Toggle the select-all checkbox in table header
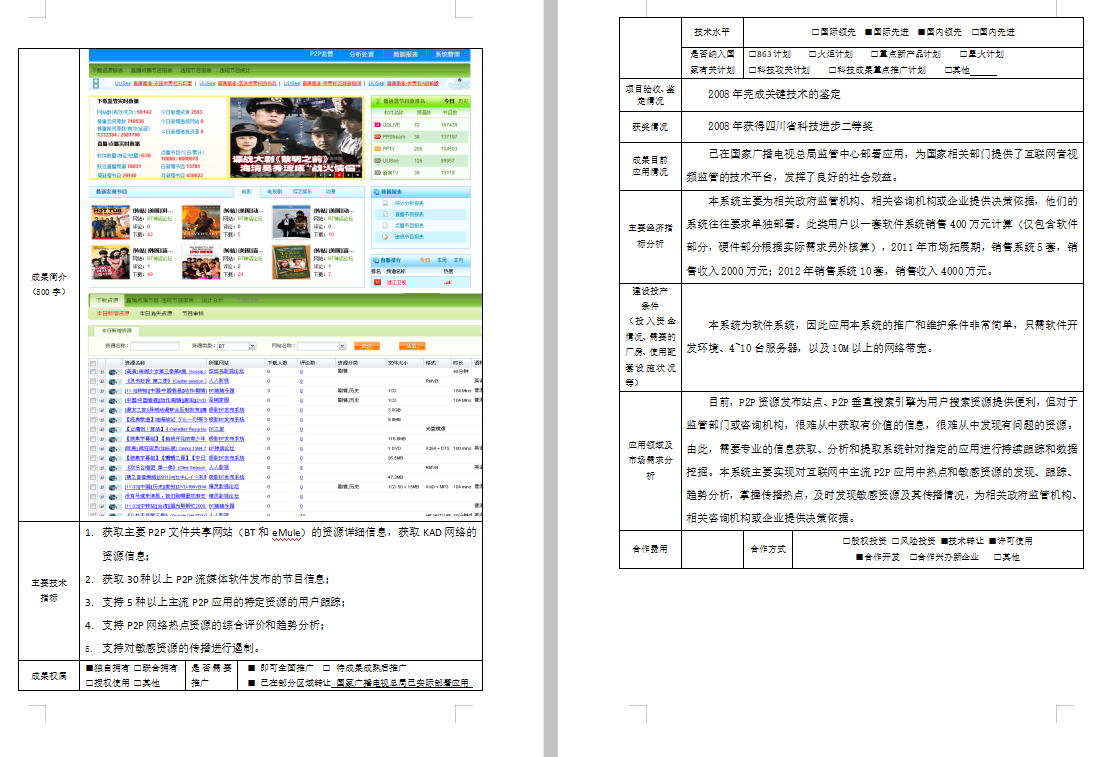 (93, 361)
